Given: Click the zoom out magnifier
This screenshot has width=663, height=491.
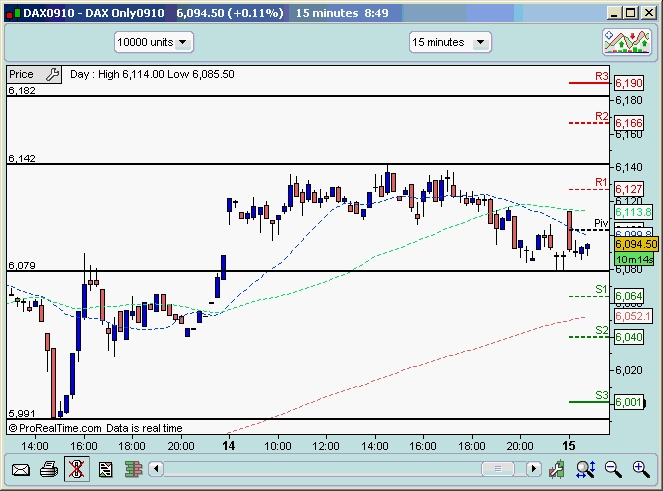Looking at the screenshot, I should pos(613,469).
